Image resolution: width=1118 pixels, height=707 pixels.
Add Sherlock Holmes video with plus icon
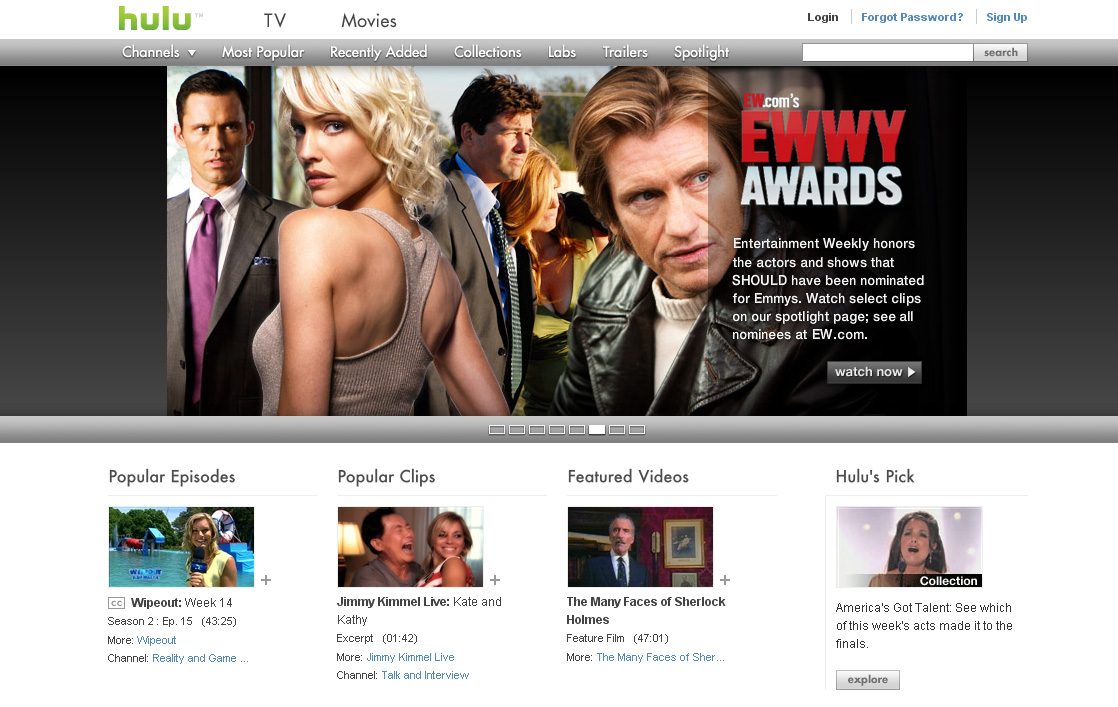[x=724, y=580]
